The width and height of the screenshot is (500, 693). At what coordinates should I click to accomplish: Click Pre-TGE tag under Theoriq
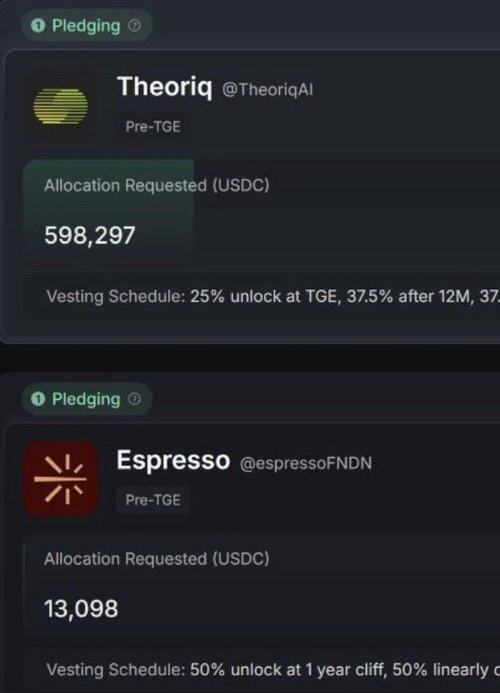click(153, 127)
